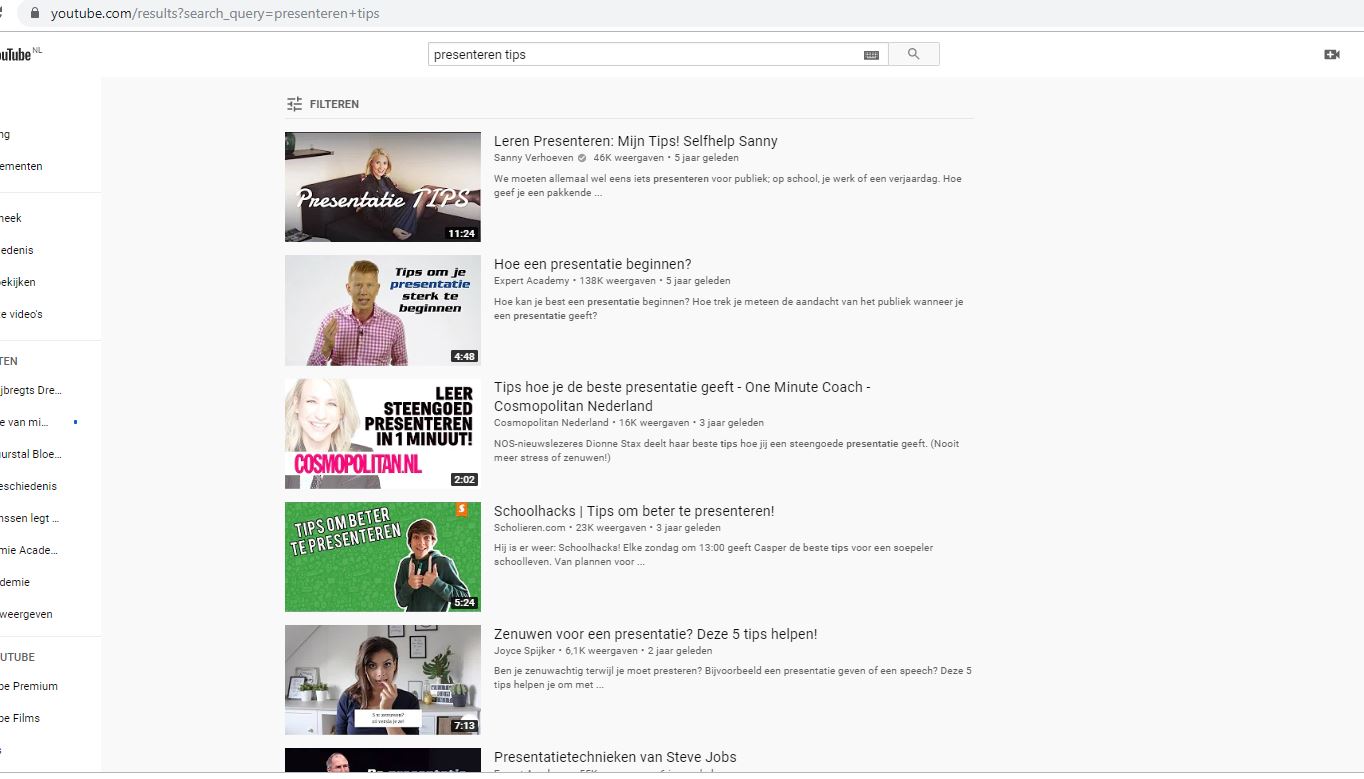Click the YouTube NL logo
This screenshot has height=779, width=1364.
click(x=20, y=54)
